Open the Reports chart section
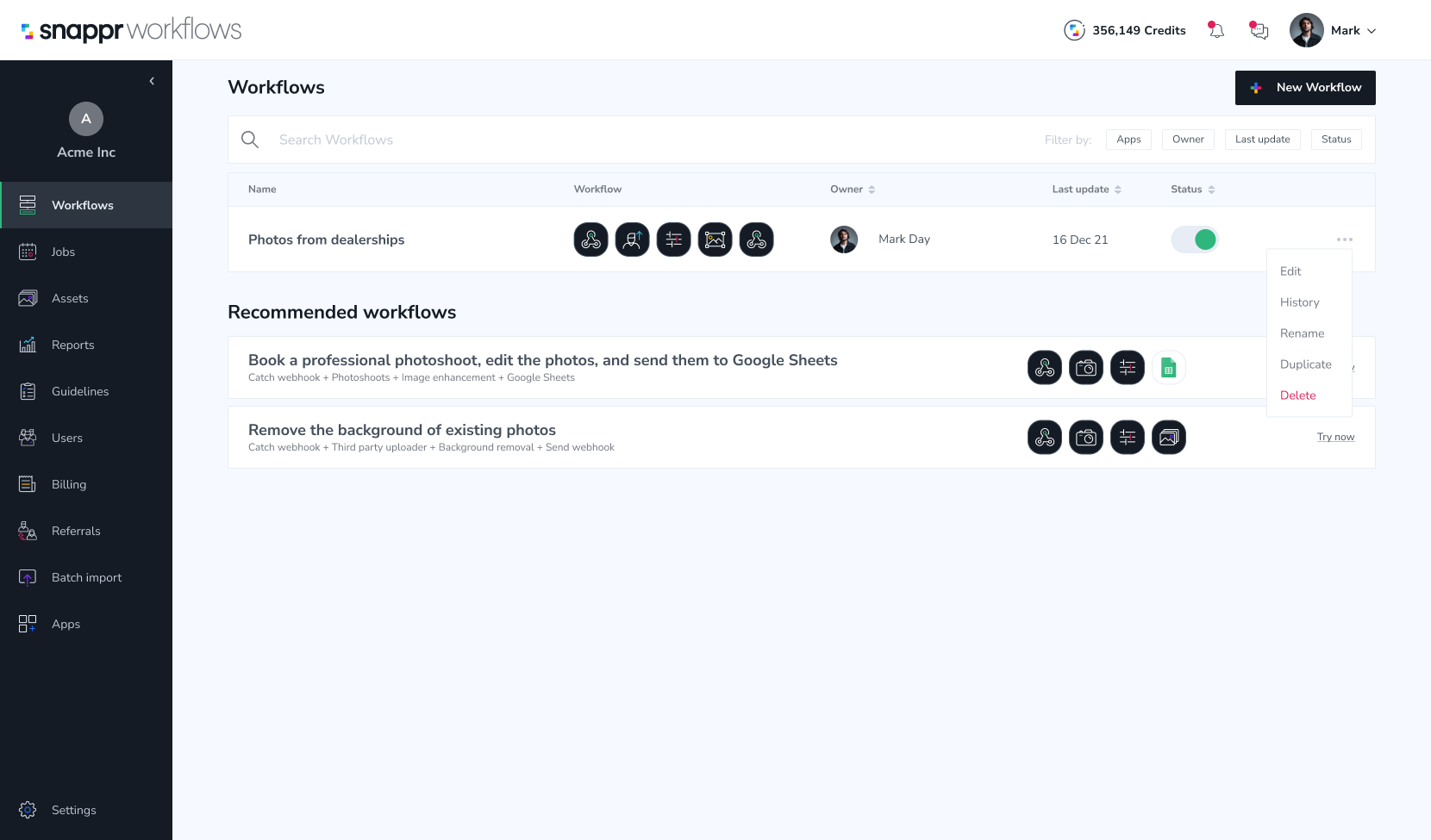 coord(72,345)
